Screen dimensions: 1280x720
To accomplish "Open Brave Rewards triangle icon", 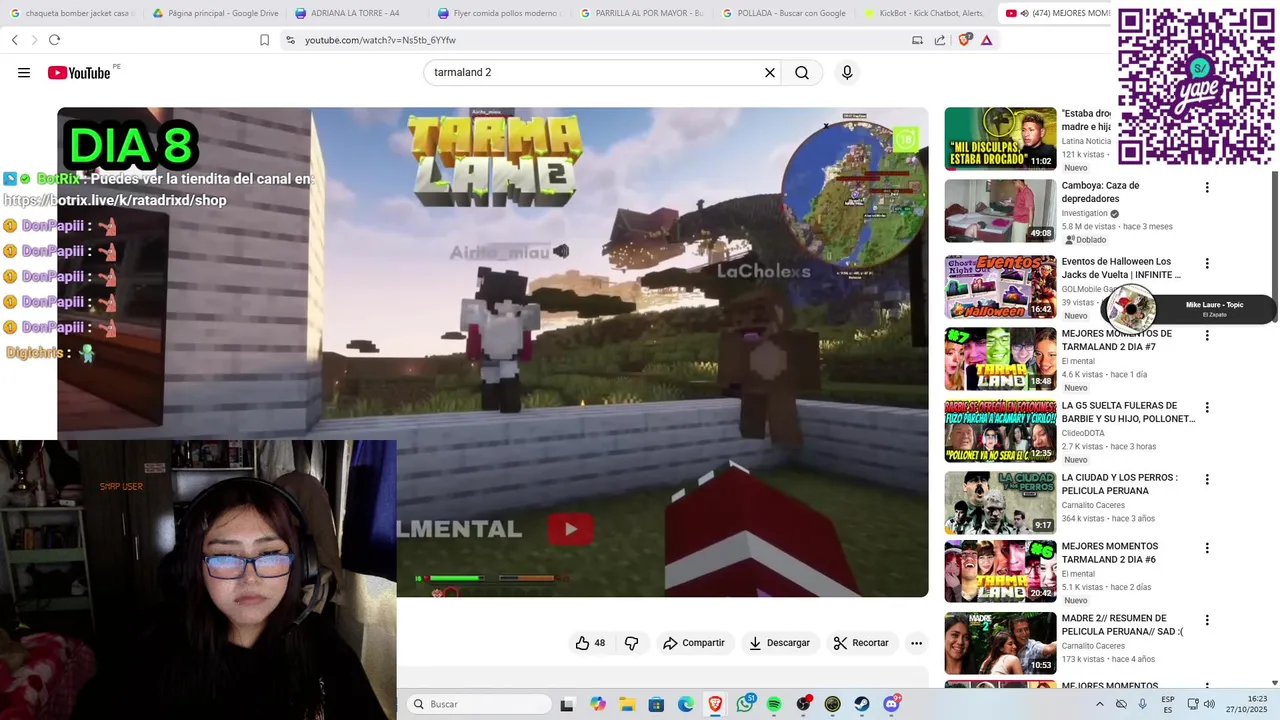I will pos(987,40).
